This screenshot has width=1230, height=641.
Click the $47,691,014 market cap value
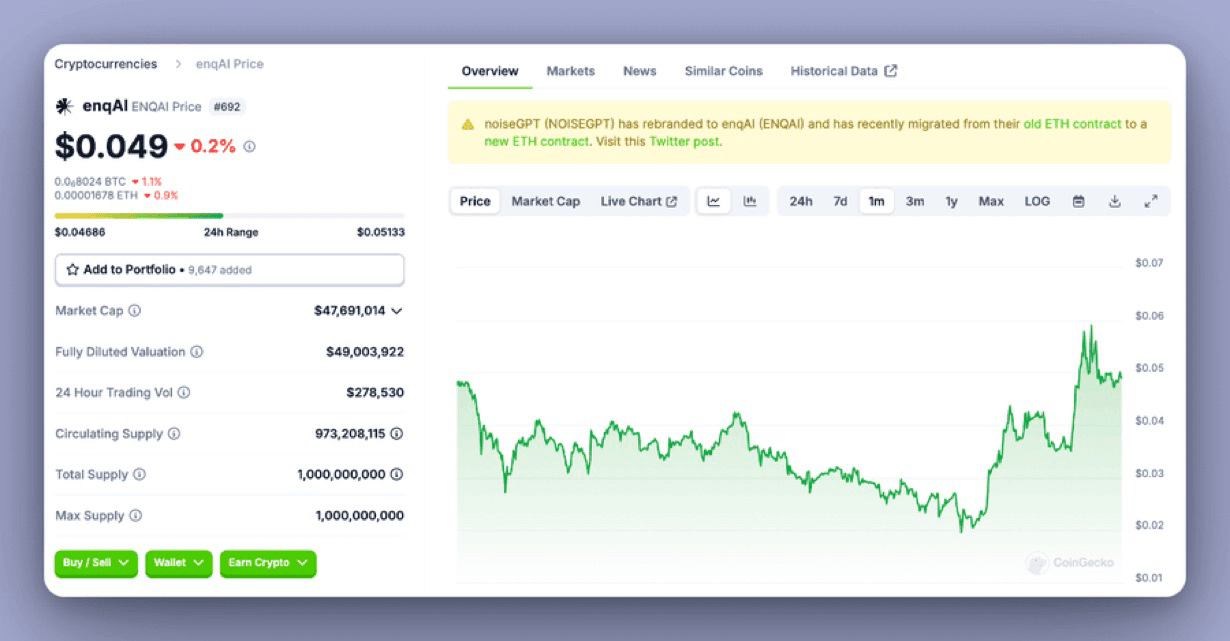(x=349, y=311)
